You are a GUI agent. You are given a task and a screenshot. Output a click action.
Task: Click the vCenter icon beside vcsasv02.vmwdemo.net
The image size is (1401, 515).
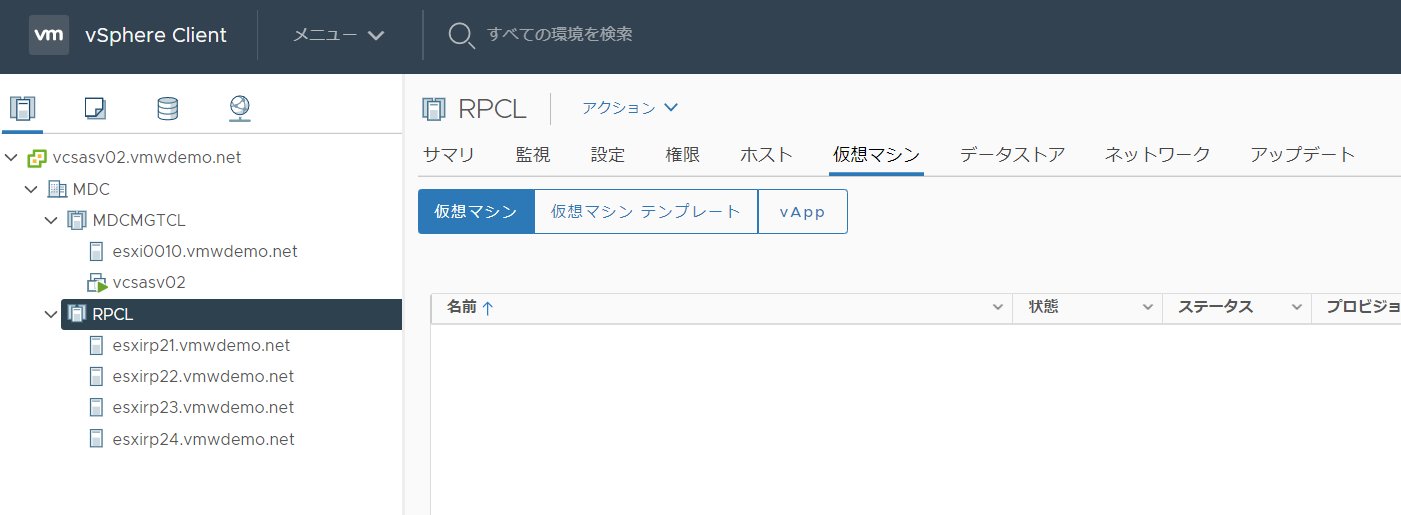pyautogui.click(x=38, y=158)
